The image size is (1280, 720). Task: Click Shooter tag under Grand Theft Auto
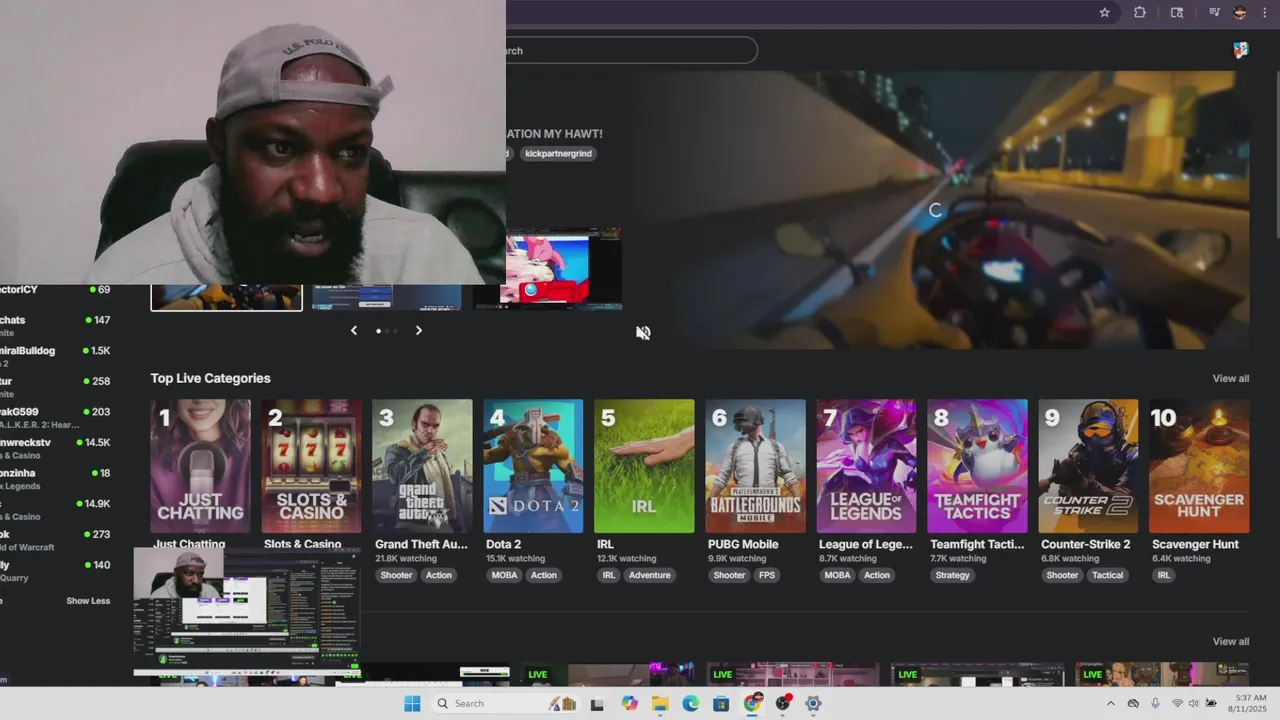pyautogui.click(x=396, y=575)
